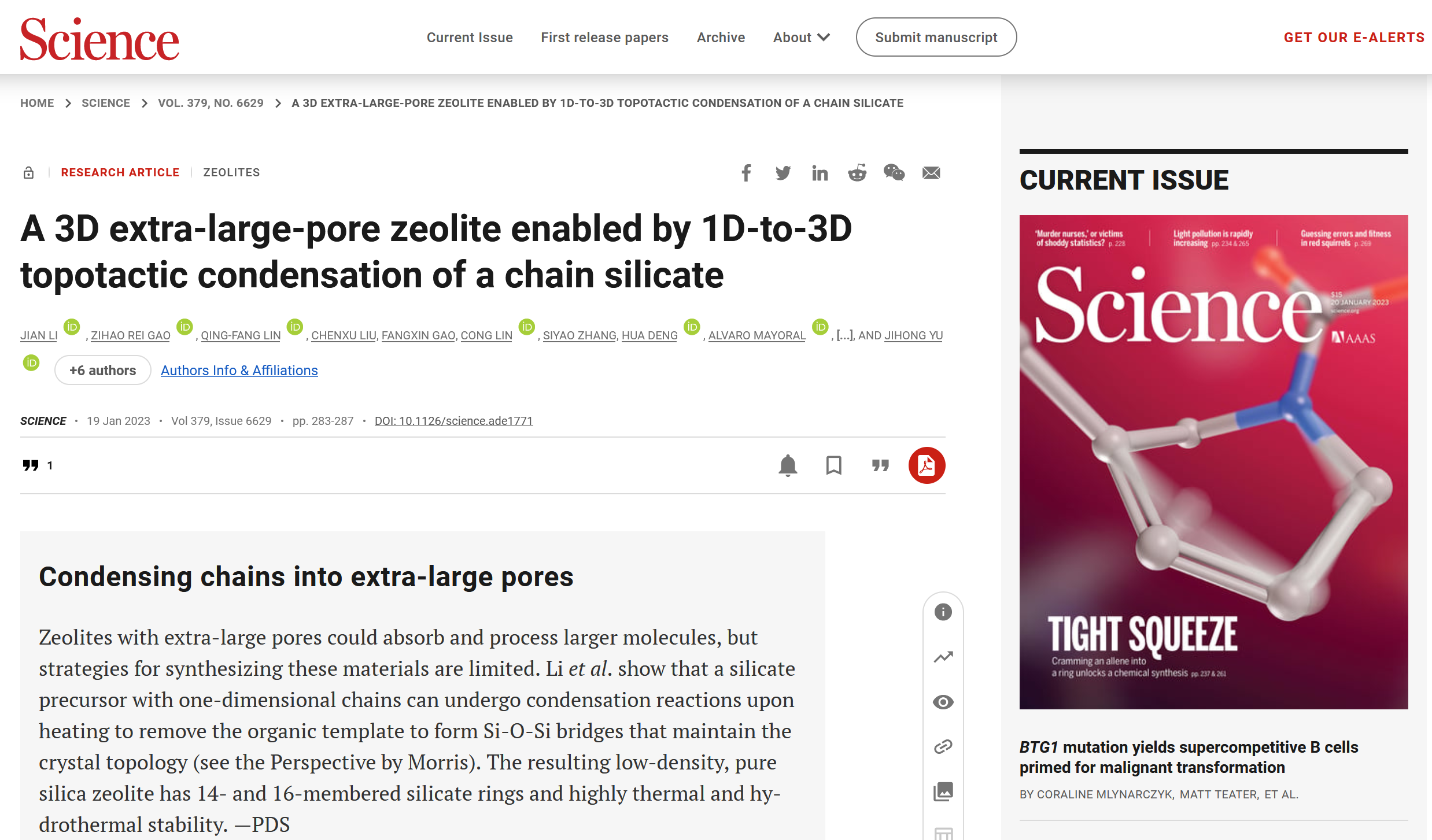The height and width of the screenshot is (840, 1432).
Task: Bookmark this article
Action: [833, 465]
